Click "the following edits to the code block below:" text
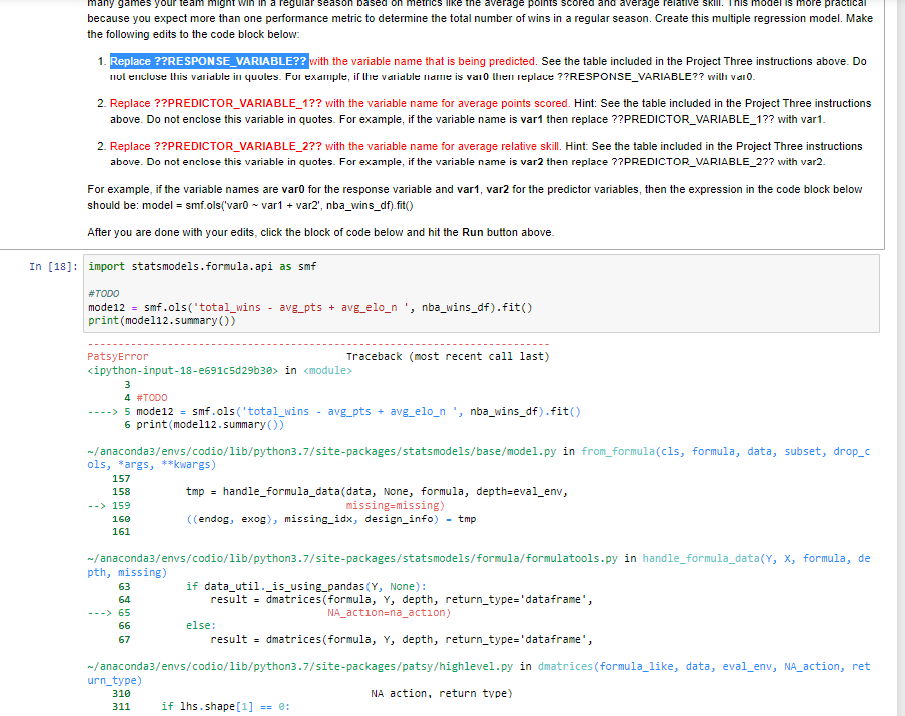Viewport: 905px width, 716px height. (193, 34)
